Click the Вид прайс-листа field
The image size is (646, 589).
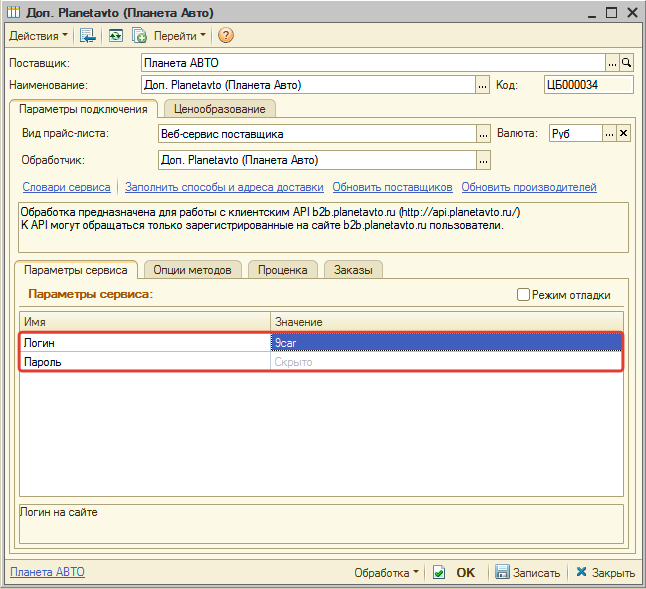(317, 134)
